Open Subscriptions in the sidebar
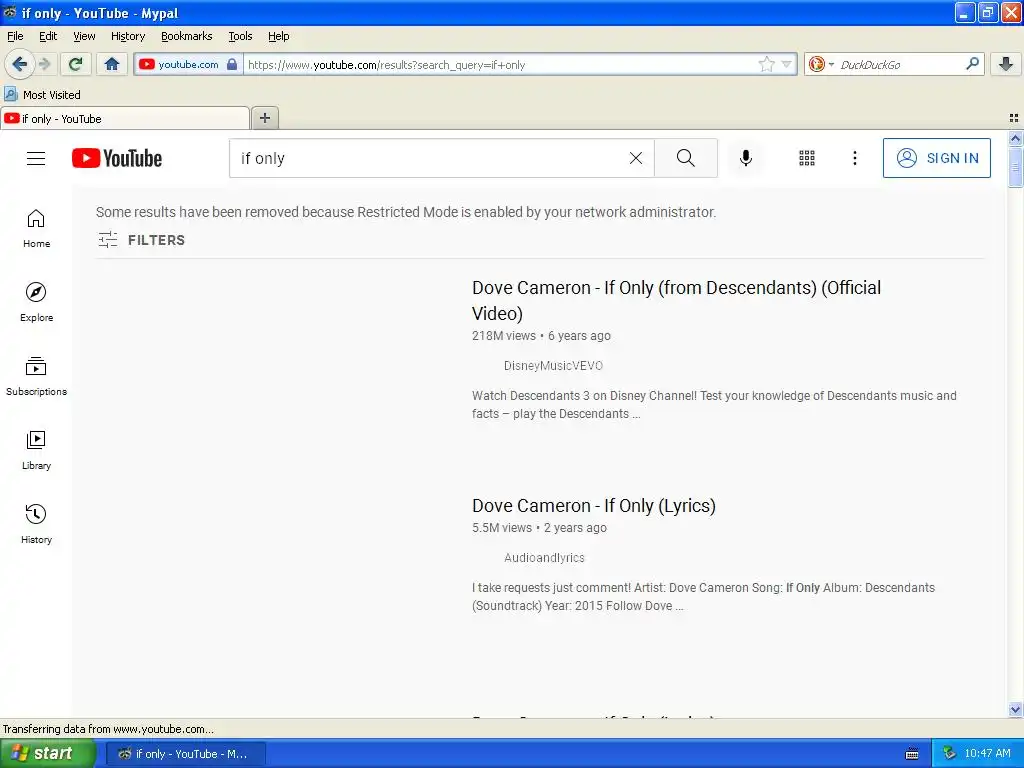The width and height of the screenshot is (1024, 768). (x=36, y=376)
